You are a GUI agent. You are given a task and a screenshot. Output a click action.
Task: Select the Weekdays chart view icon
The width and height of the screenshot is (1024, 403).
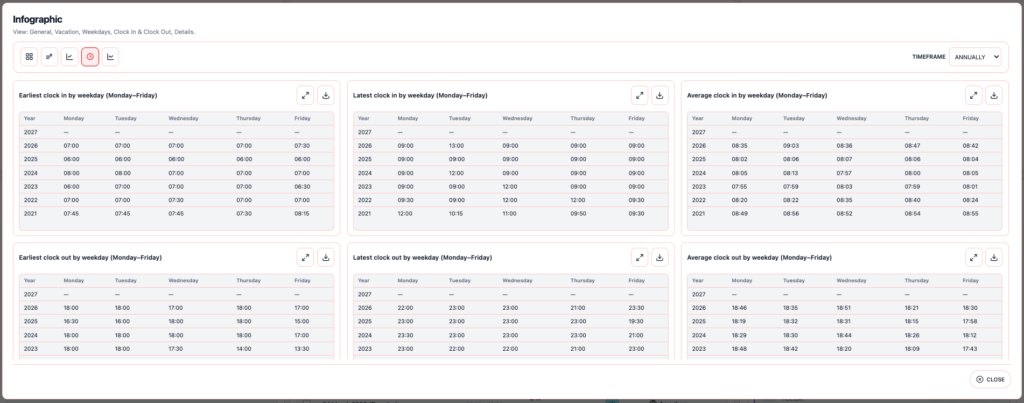pos(69,57)
